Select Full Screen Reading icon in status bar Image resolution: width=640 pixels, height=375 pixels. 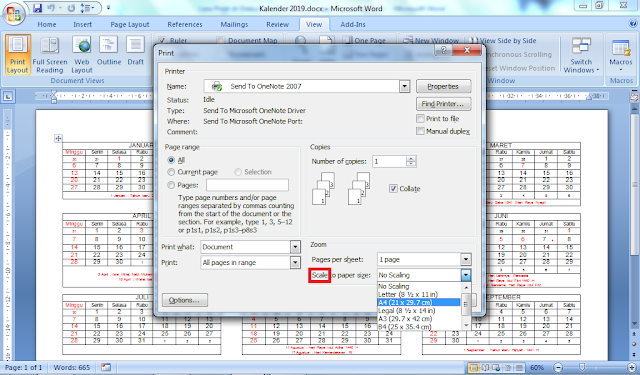[x=485, y=368]
